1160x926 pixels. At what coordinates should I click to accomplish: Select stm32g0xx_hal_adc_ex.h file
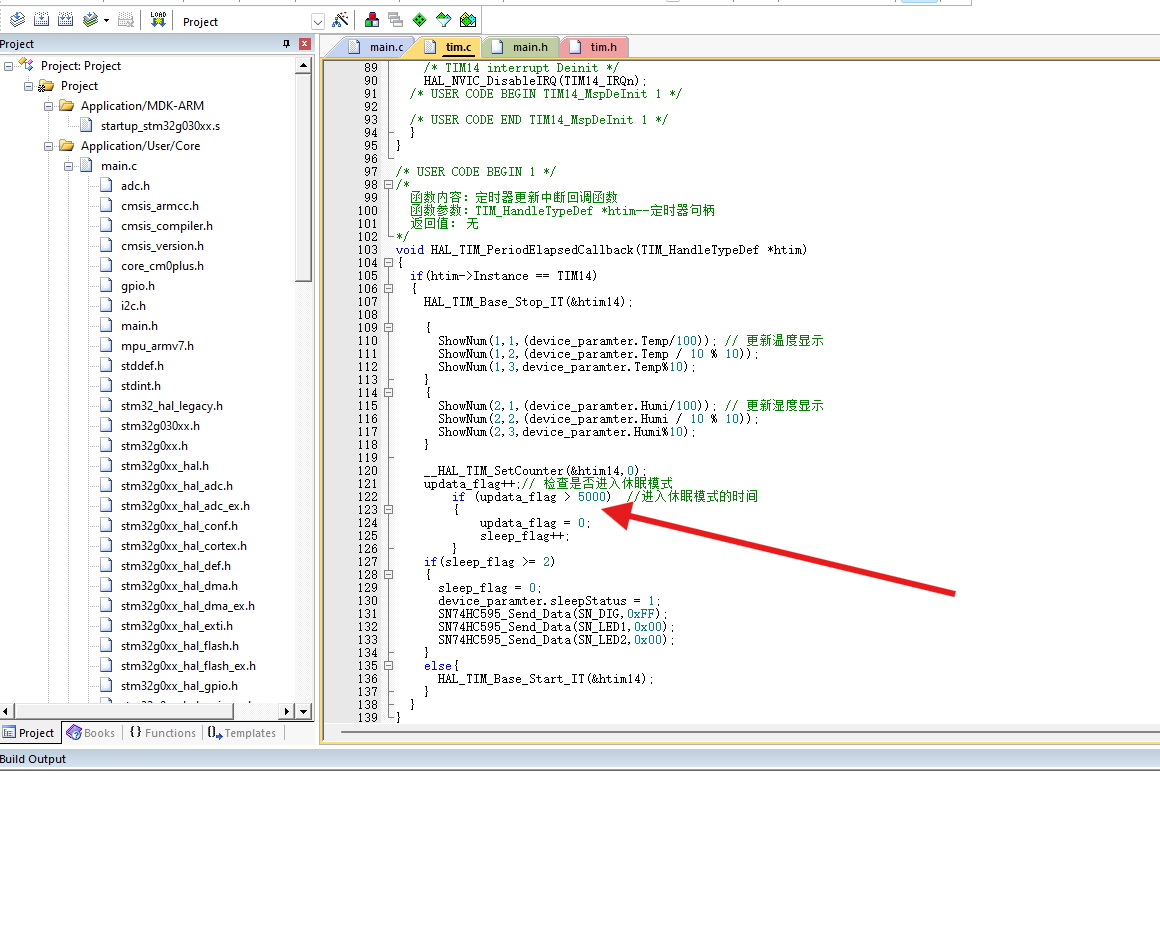coord(185,506)
